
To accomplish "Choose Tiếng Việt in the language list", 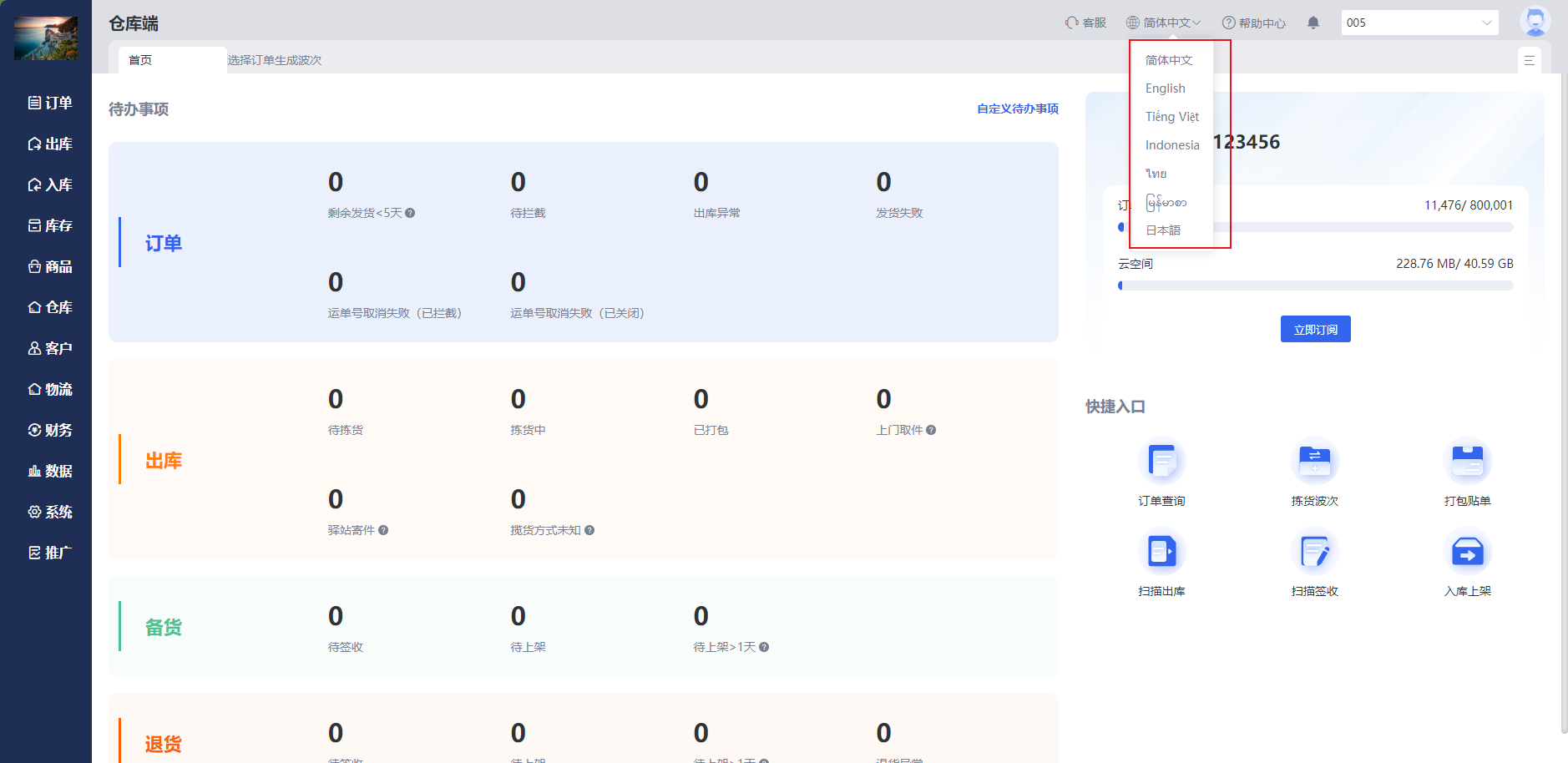I will coord(1171,117).
